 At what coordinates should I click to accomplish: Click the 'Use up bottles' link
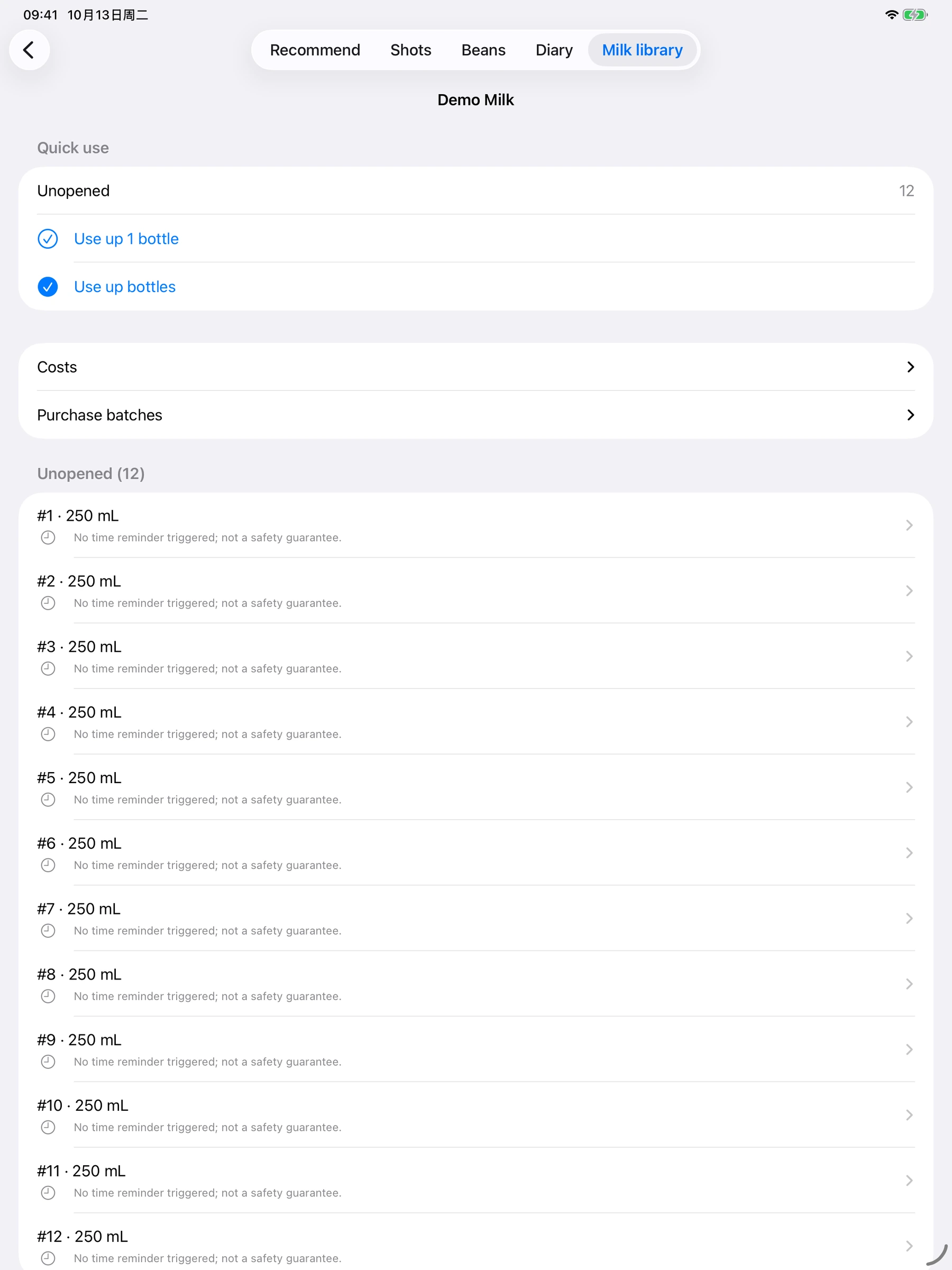point(124,286)
